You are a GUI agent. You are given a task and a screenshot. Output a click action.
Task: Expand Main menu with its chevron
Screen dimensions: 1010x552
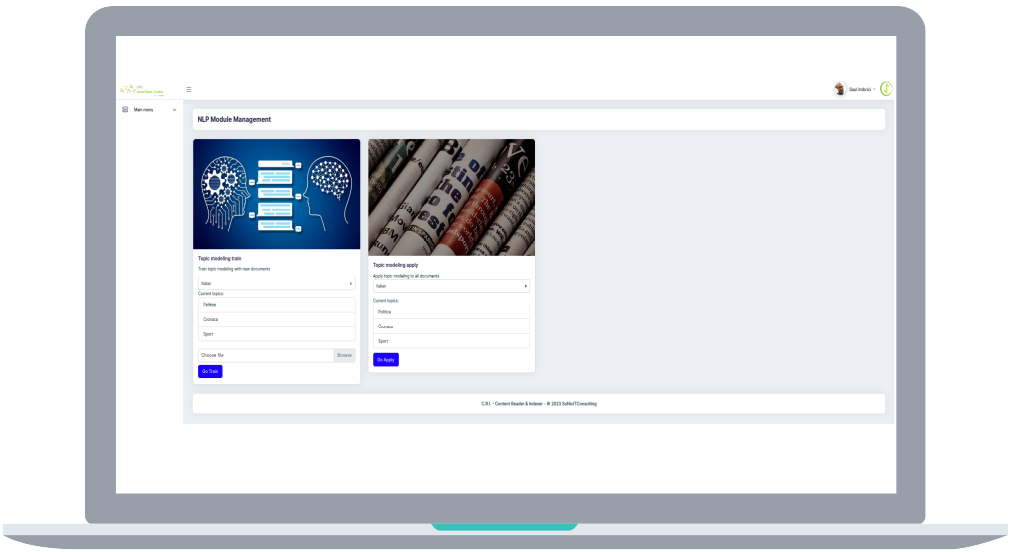pos(174,110)
